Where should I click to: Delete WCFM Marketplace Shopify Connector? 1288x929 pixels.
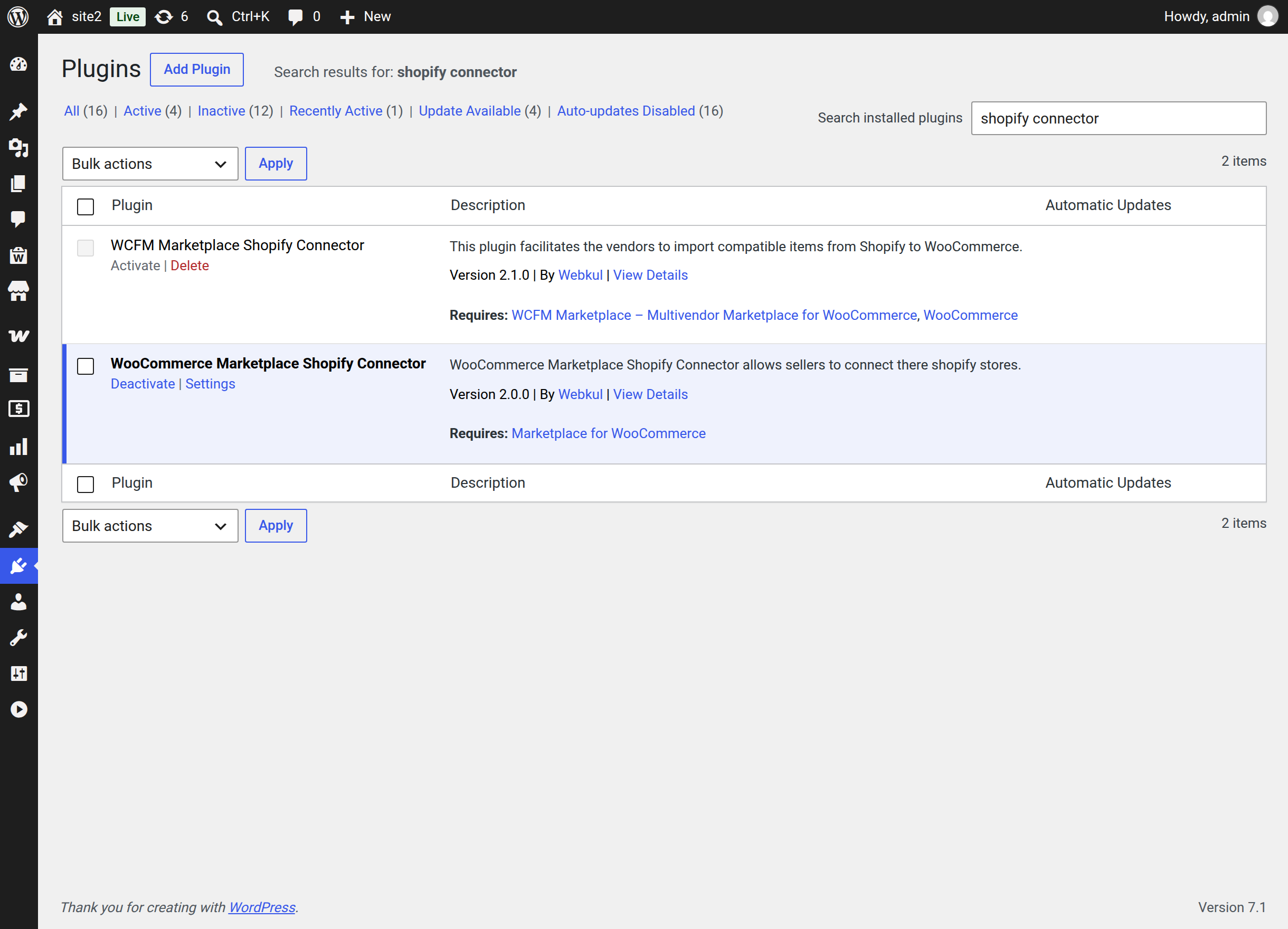click(x=190, y=266)
